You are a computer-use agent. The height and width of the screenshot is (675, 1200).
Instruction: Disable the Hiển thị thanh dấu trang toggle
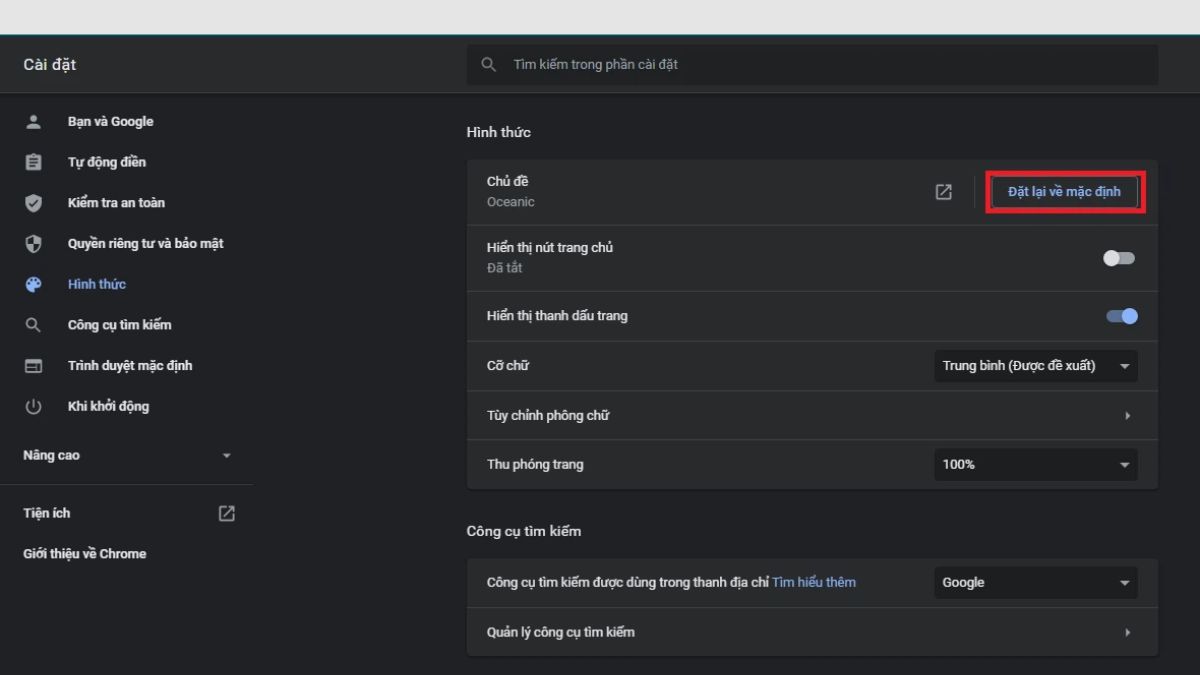[x=1121, y=316]
